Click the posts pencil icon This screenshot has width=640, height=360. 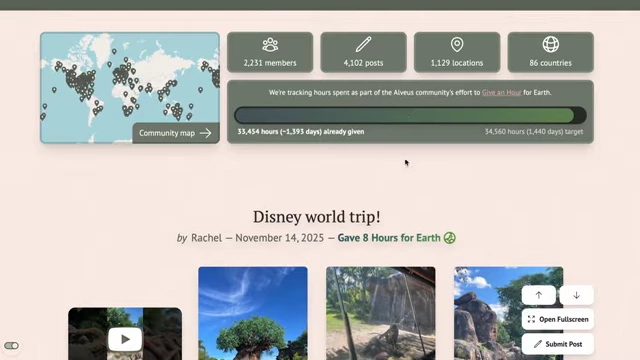tap(363, 44)
